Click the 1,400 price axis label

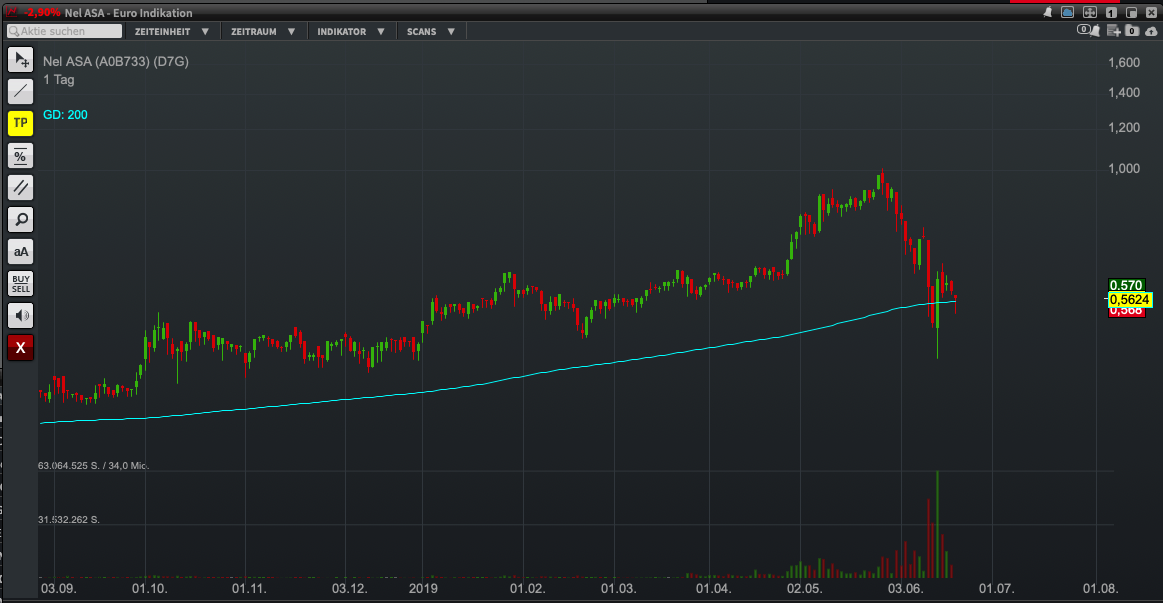1124,93
